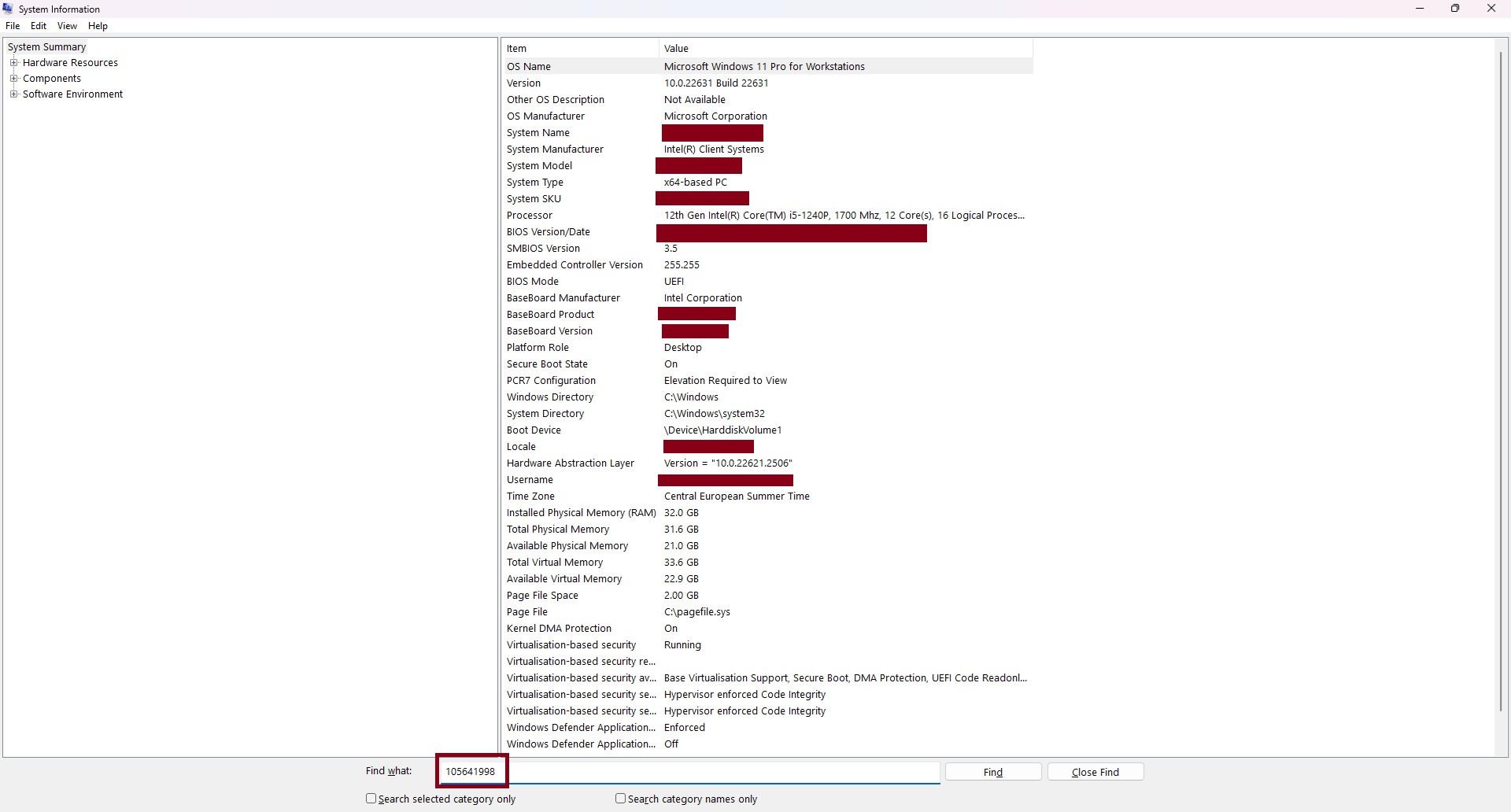The height and width of the screenshot is (812, 1511).
Task: Select System Summary in the tree
Action: (x=46, y=47)
